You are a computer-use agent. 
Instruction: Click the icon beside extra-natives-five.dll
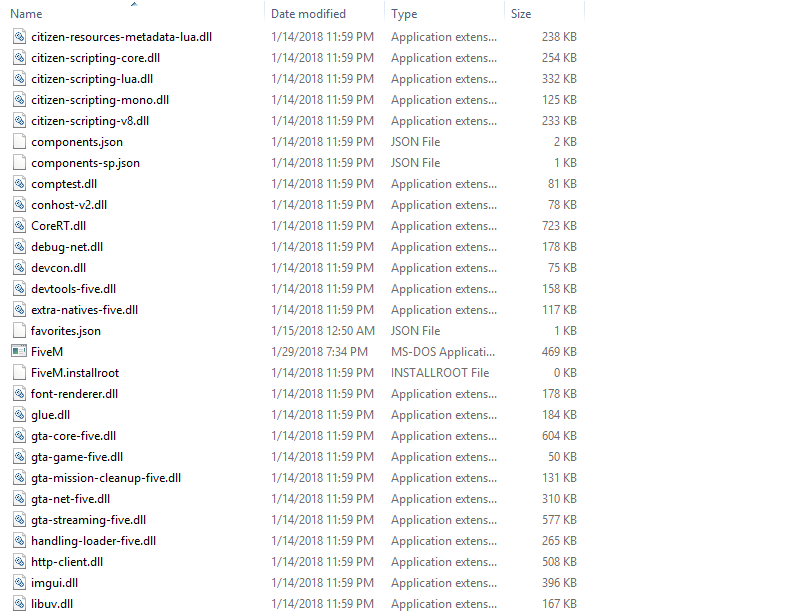tap(19, 310)
